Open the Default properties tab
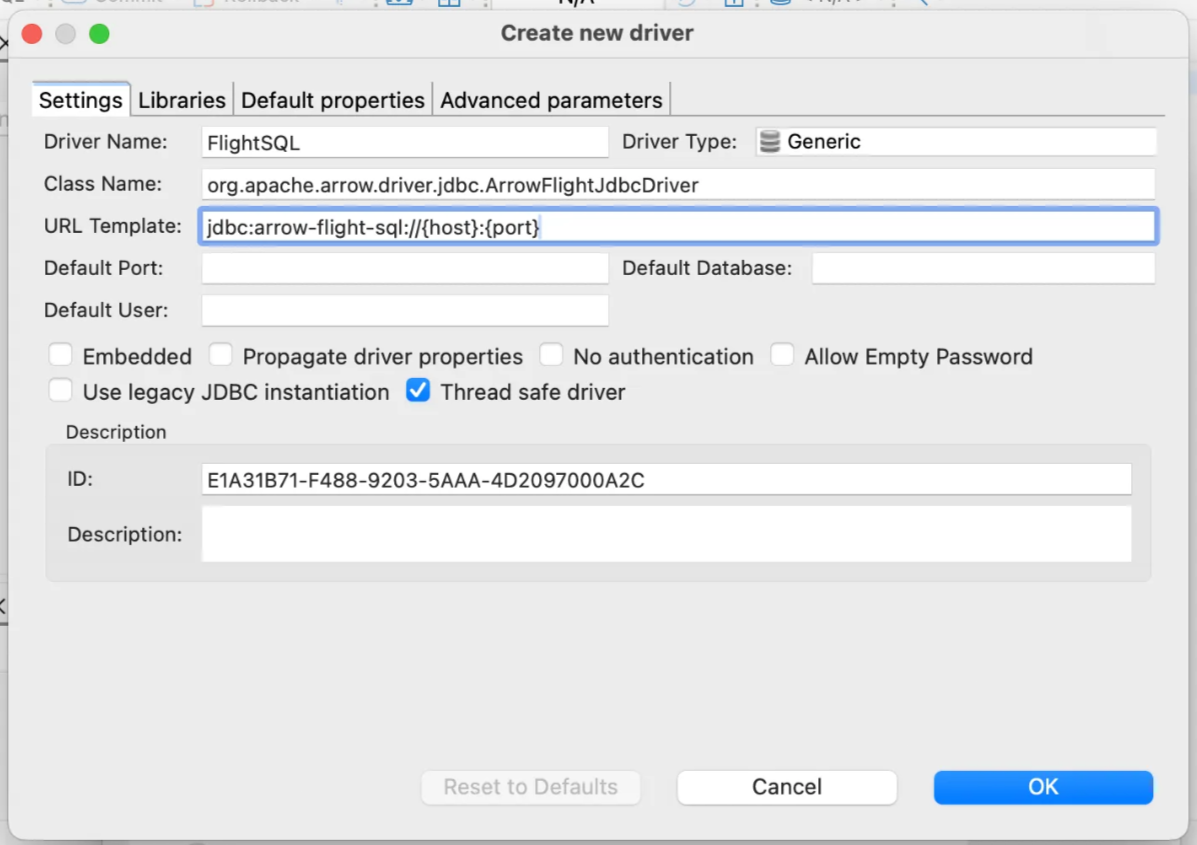This screenshot has height=845, width=1197. [x=332, y=100]
